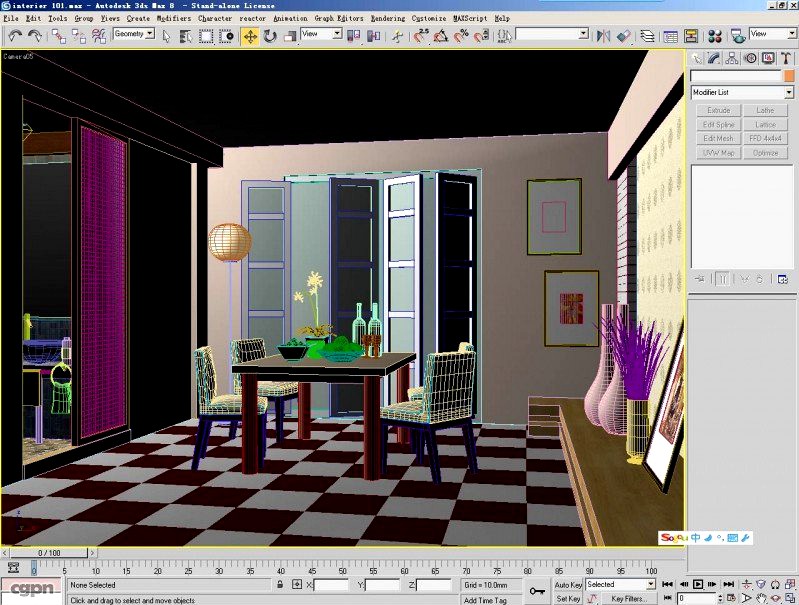
Task: Switch to the Hierarchy panel tab
Action: [x=732, y=58]
